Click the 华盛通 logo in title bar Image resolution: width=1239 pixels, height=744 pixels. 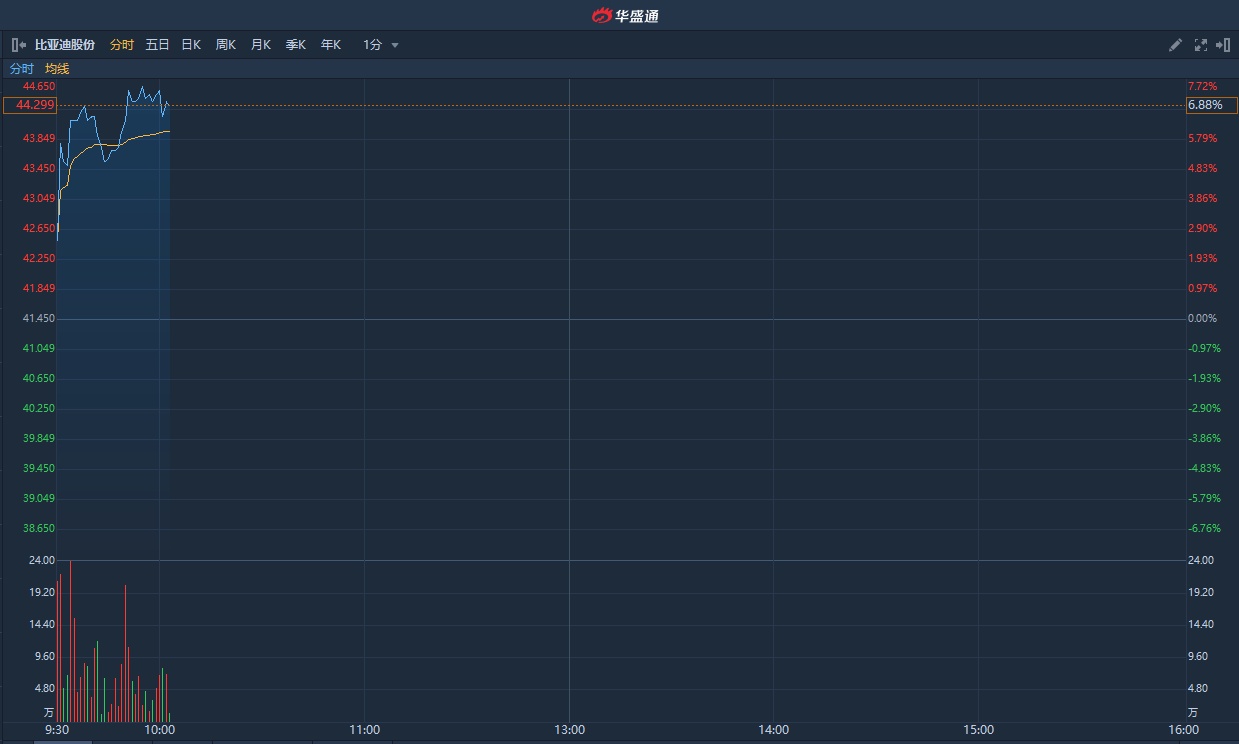coord(625,15)
